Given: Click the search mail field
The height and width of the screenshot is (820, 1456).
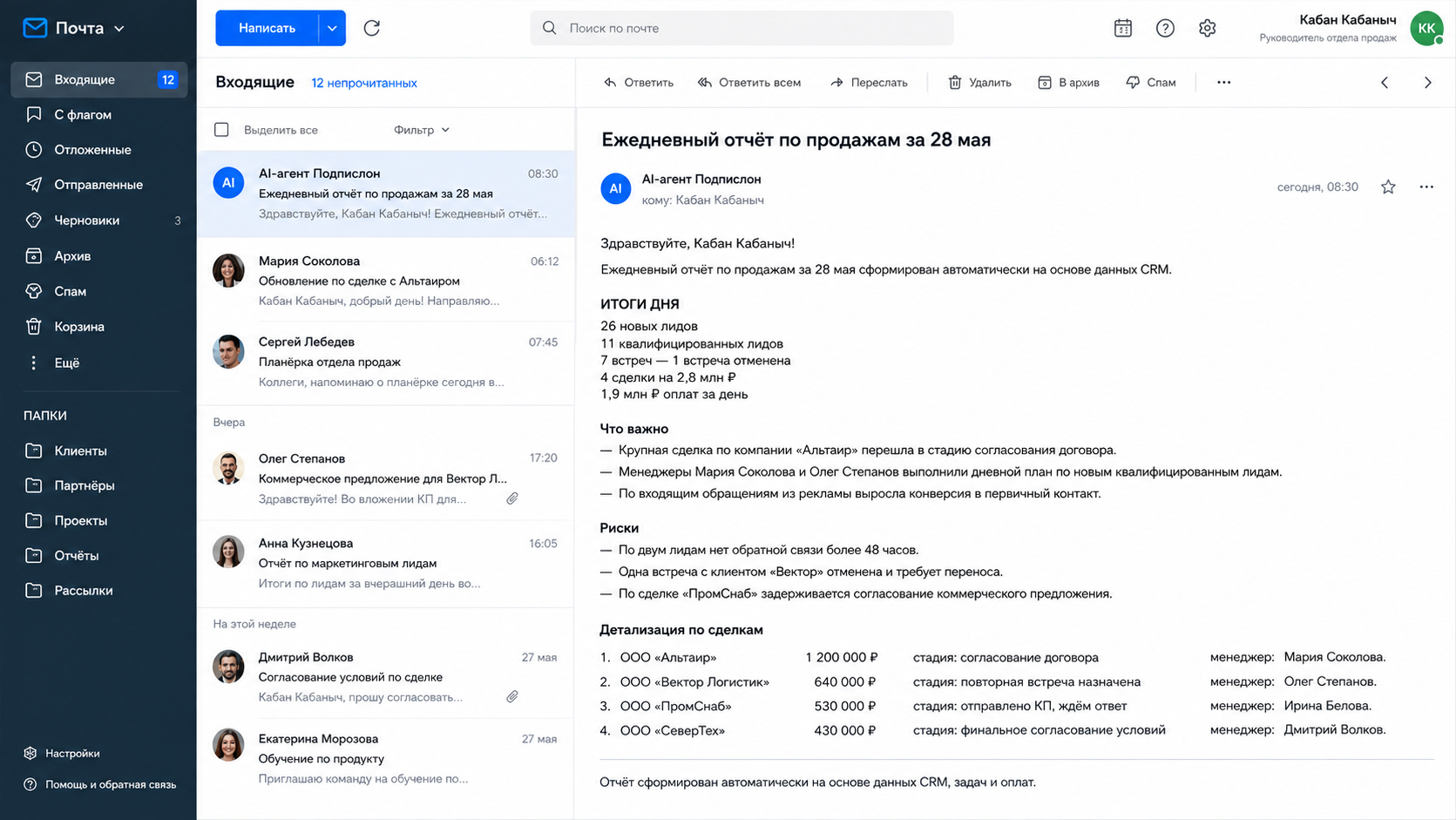Looking at the screenshot, I should click(x=742, y=28).
